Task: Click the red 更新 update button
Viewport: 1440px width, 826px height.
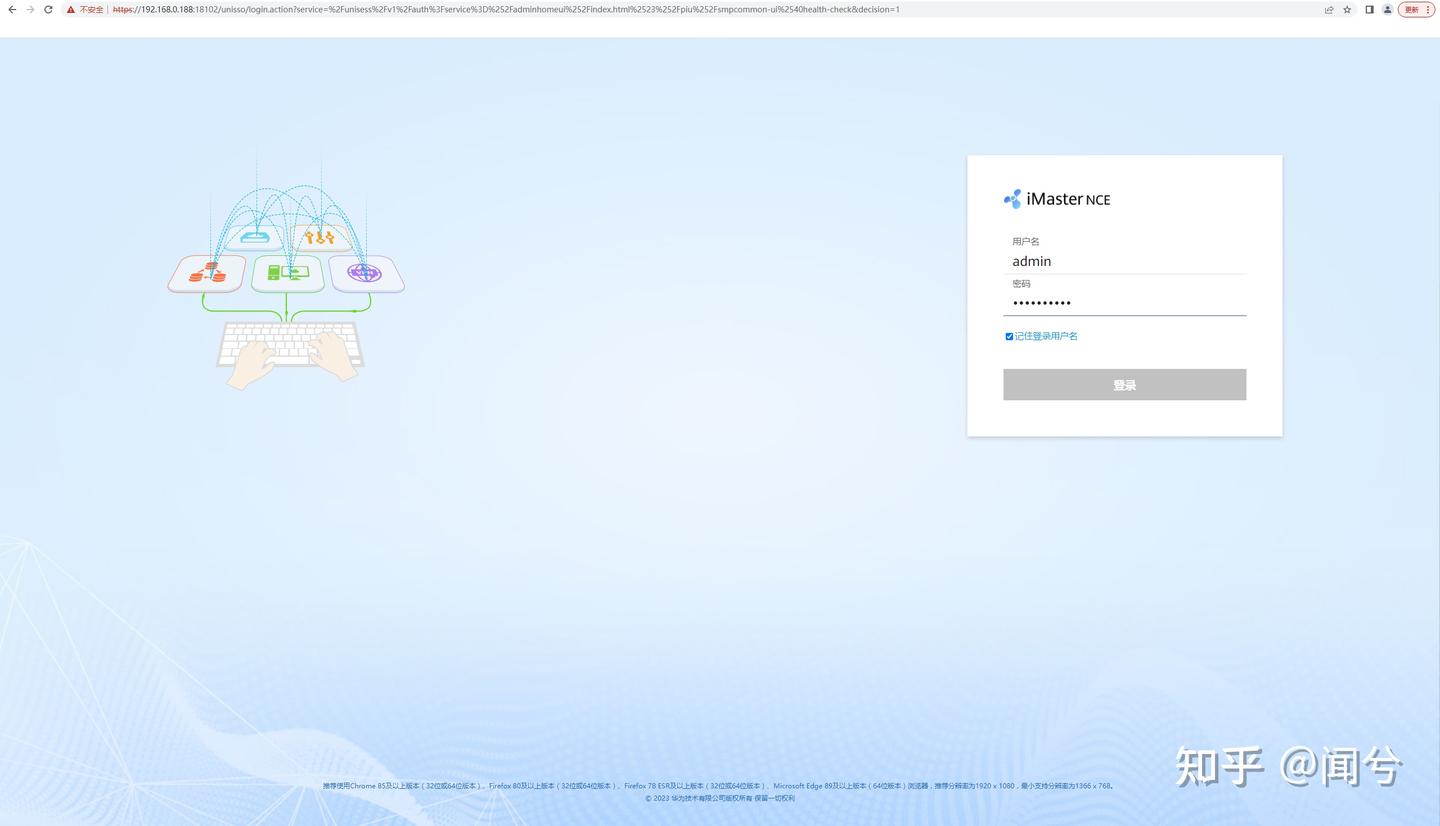Action: point(1413,9)
